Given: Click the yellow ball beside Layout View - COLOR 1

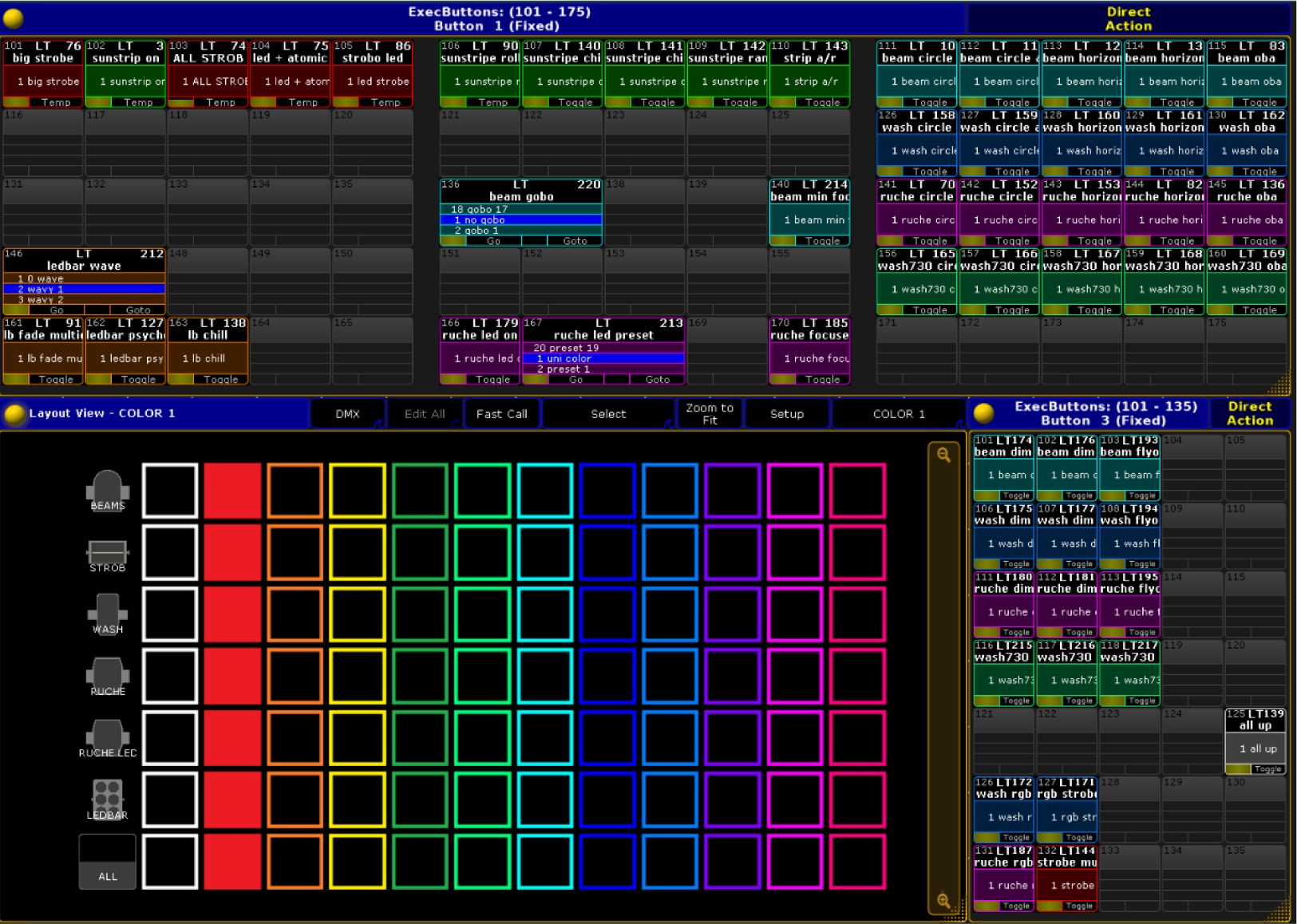Looking at the screenshot, I should [14, 413].
